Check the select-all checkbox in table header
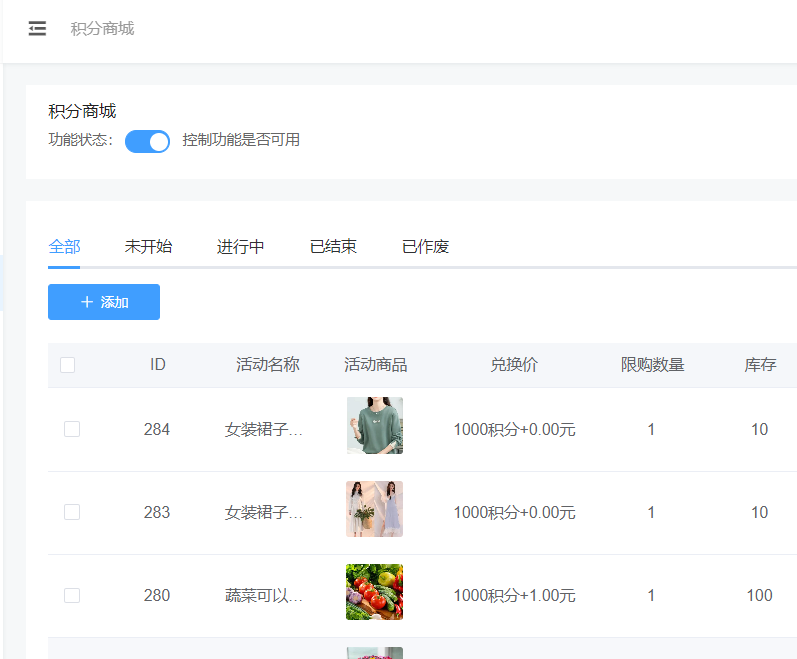The image size is (797, 659). click(68, 365)
